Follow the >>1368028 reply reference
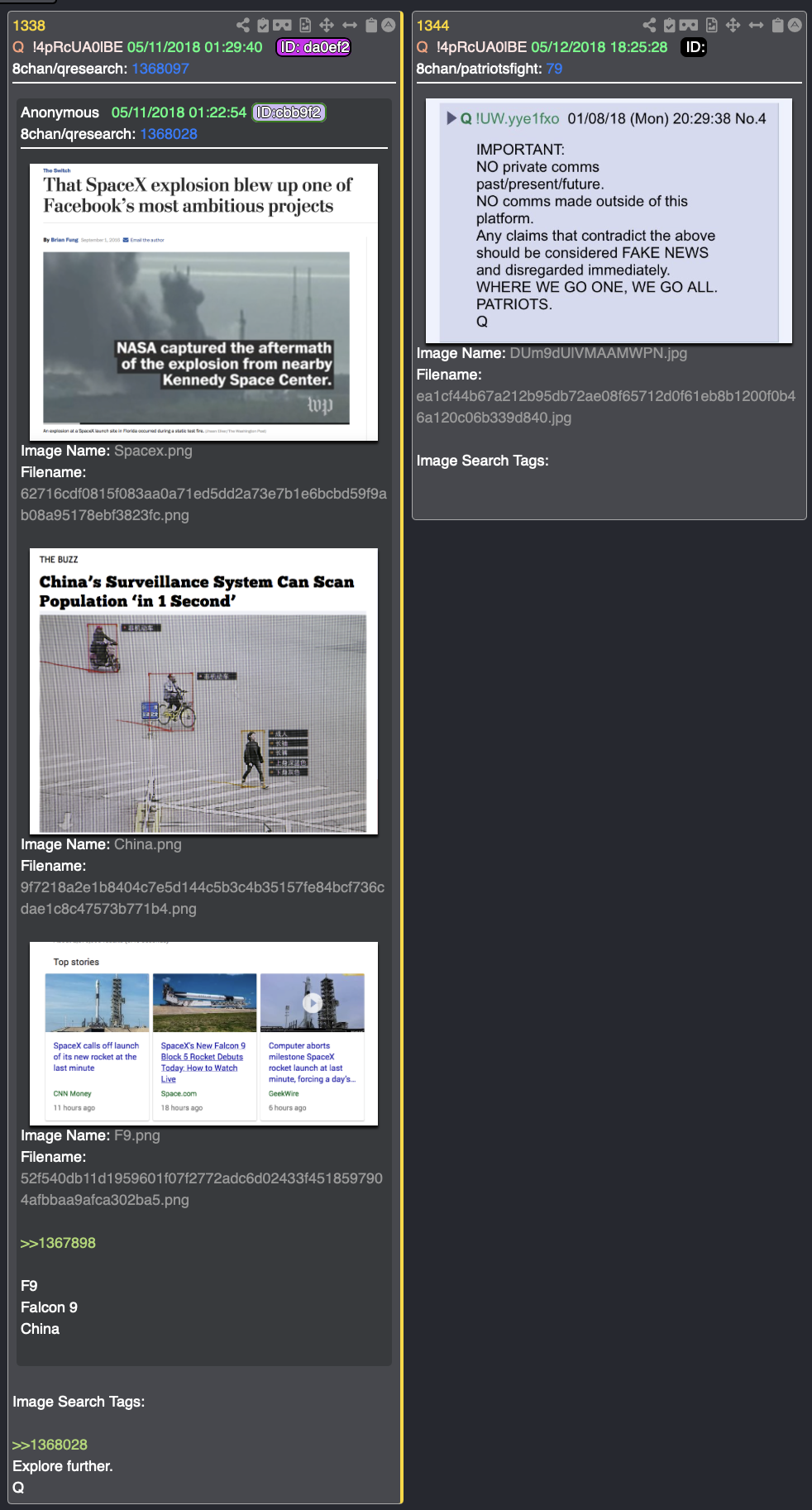The width and height of the screenshot is (812, 1510). [x=50, y=1445]
